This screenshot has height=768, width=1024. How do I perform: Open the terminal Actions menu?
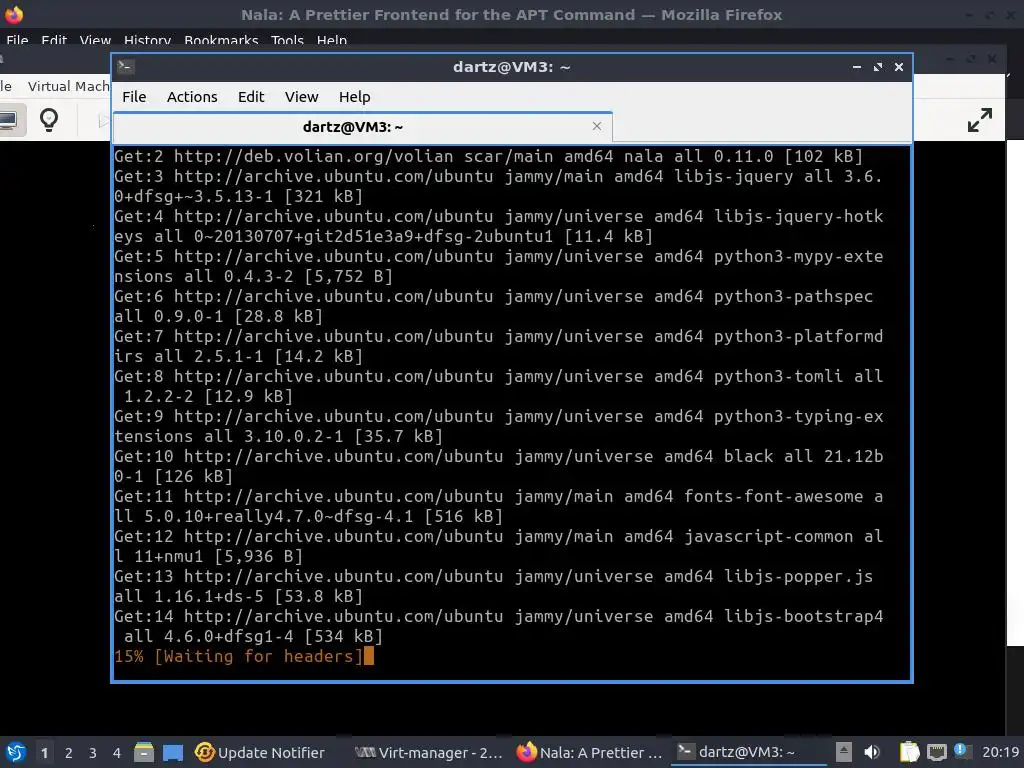pyautogui.click(x=192, y=97)
